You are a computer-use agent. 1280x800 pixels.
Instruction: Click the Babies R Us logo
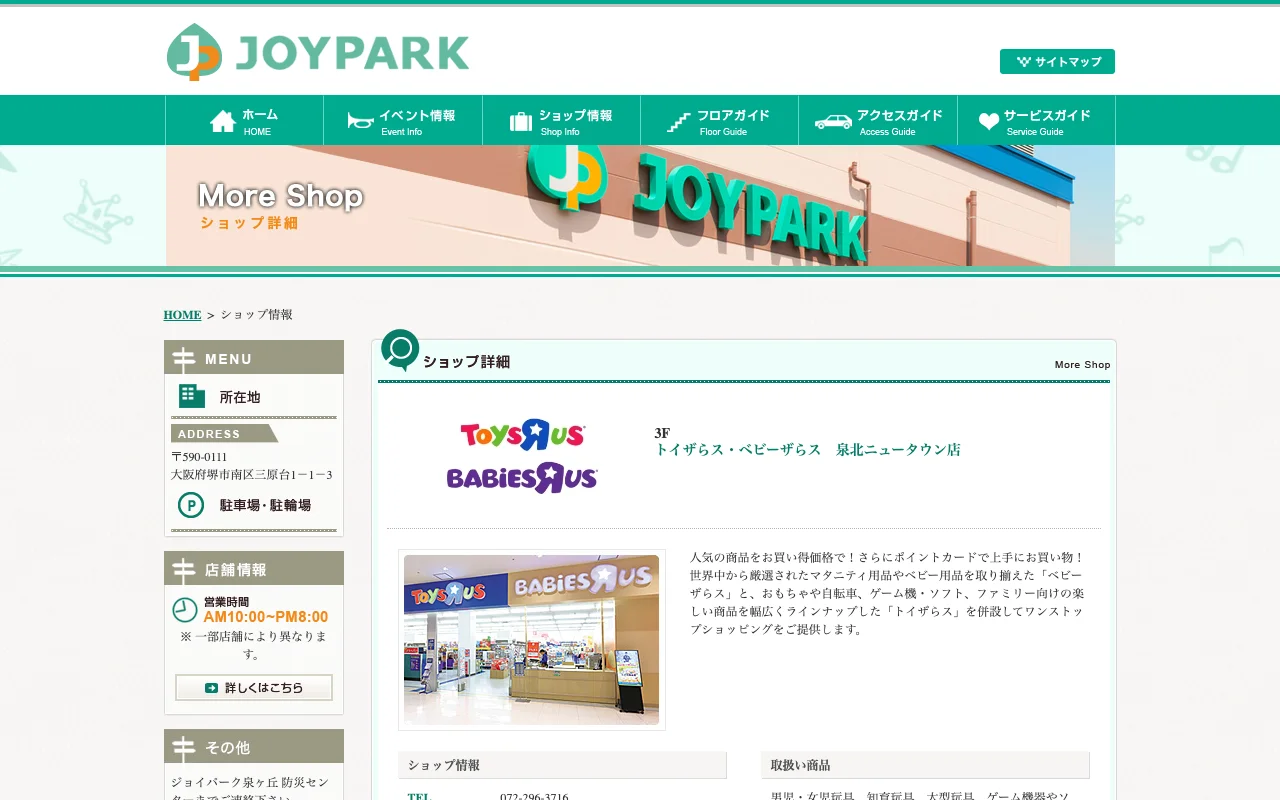[522, 478]
